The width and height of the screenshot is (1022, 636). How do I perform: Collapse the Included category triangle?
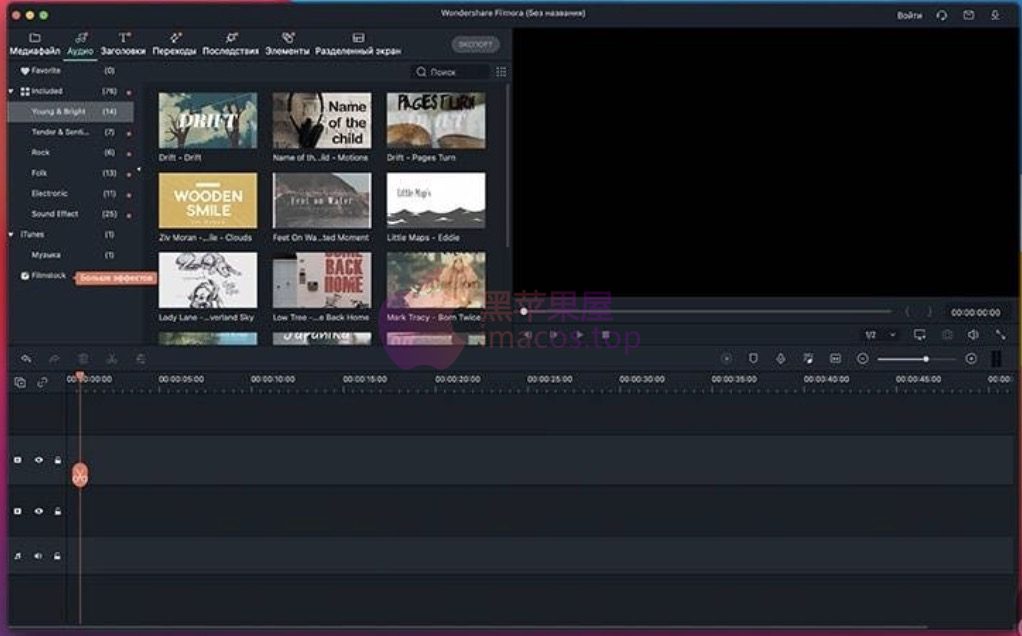(11, 91)
